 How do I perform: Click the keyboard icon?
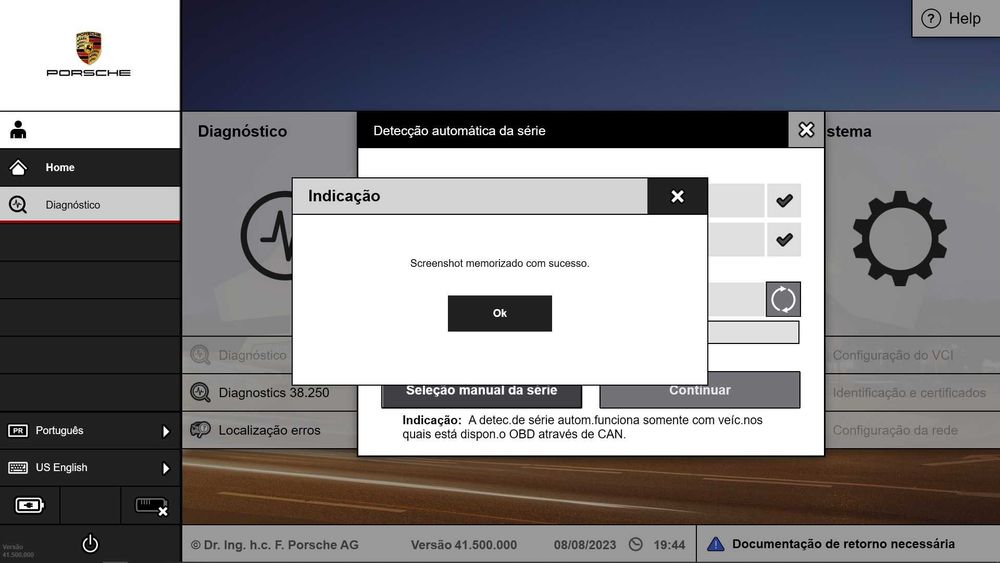click(x=18, y=468)
